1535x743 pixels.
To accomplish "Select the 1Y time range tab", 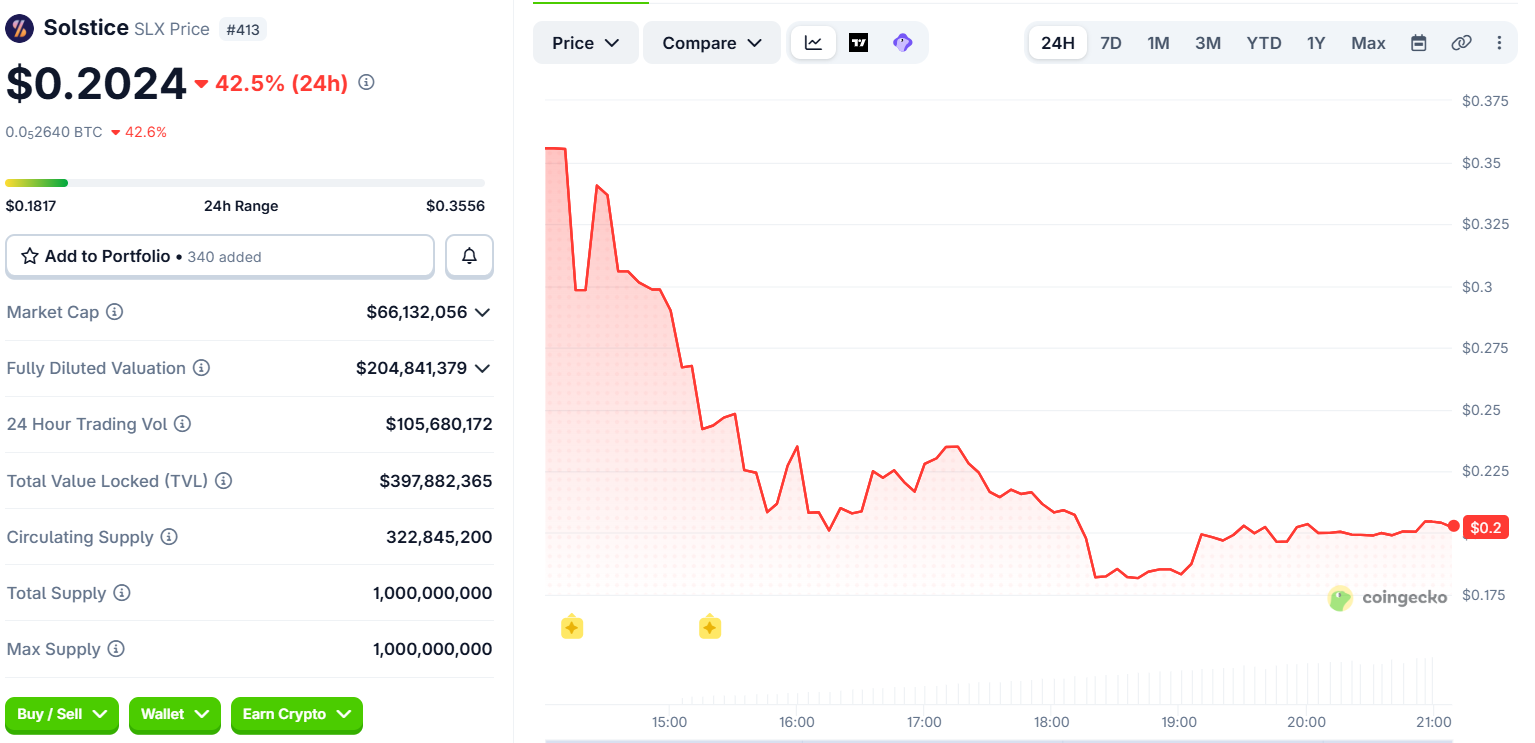I will pos(1316,43).
